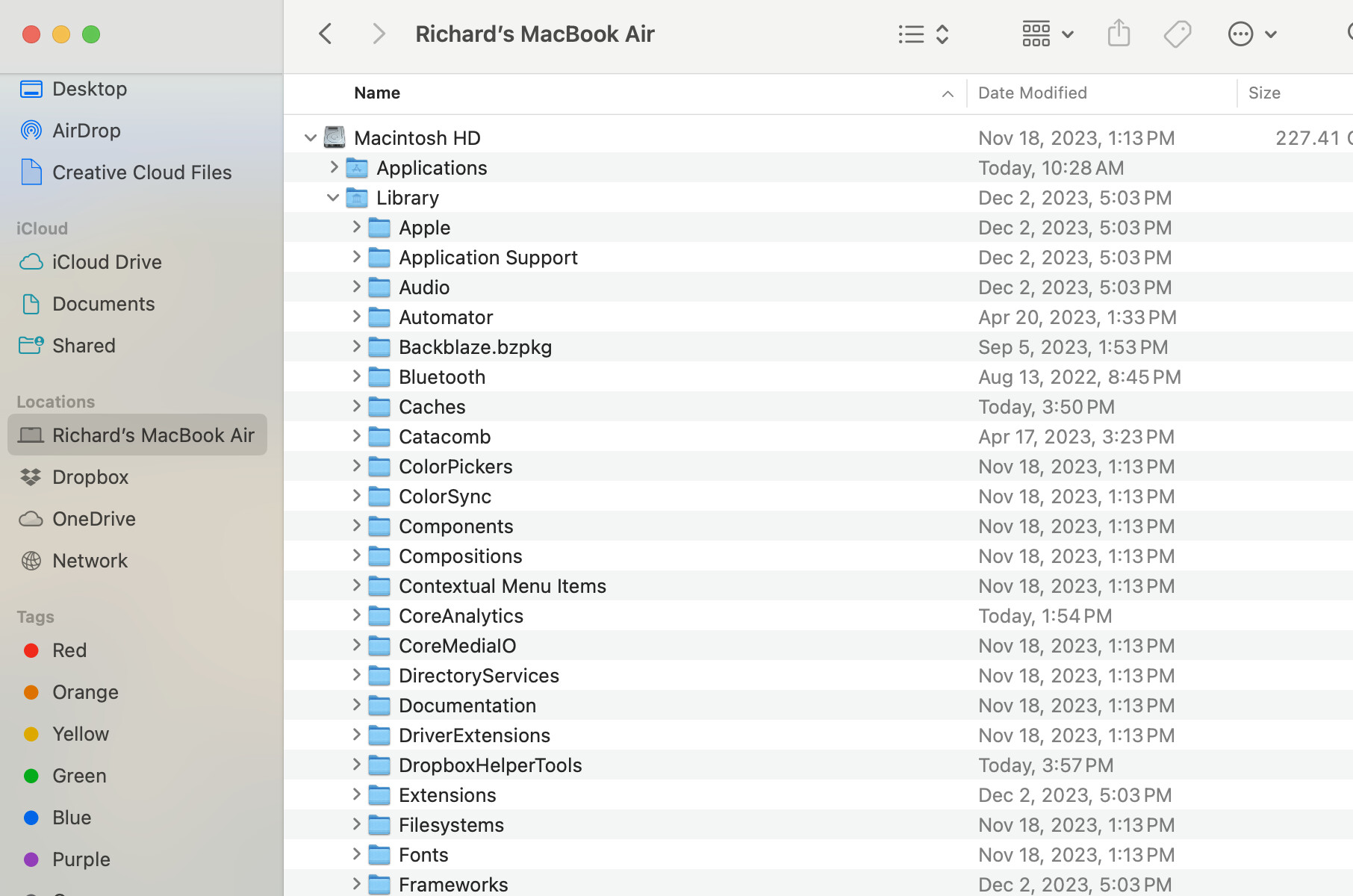Image resolution: width=1353 pixels, height=896 pixels.
Task: Open the Group By dropdown
Action: point(1047,34)
